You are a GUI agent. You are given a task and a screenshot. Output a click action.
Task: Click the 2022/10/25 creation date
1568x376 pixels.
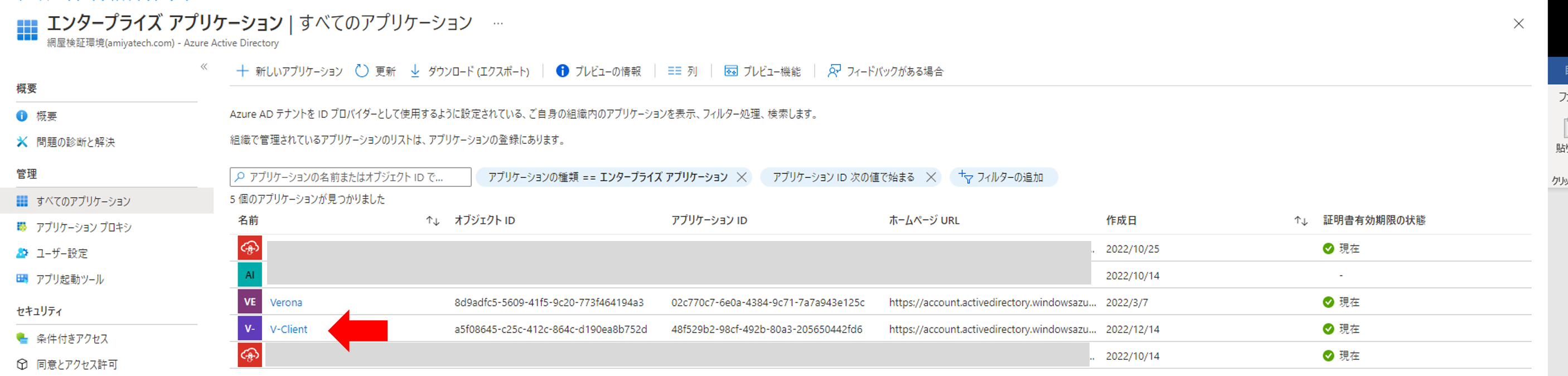point(1132,249)
